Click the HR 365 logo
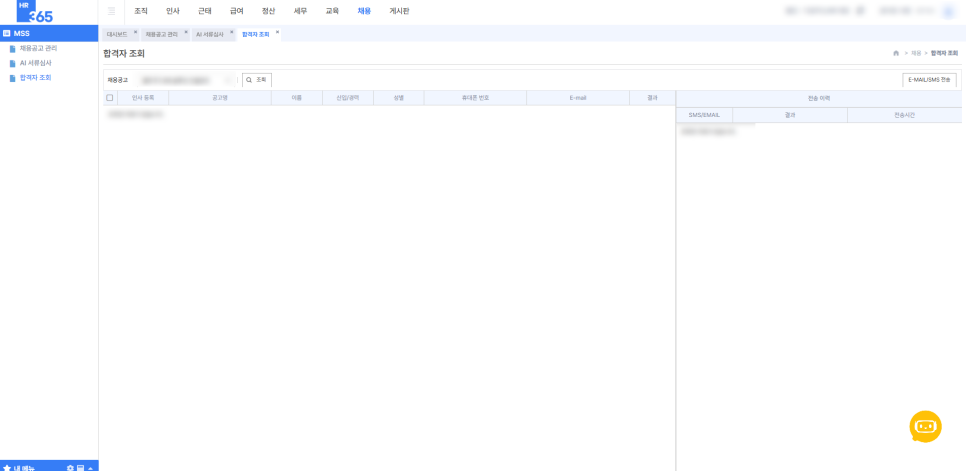The width and height of the screenshot is (966, 471). 34,11
